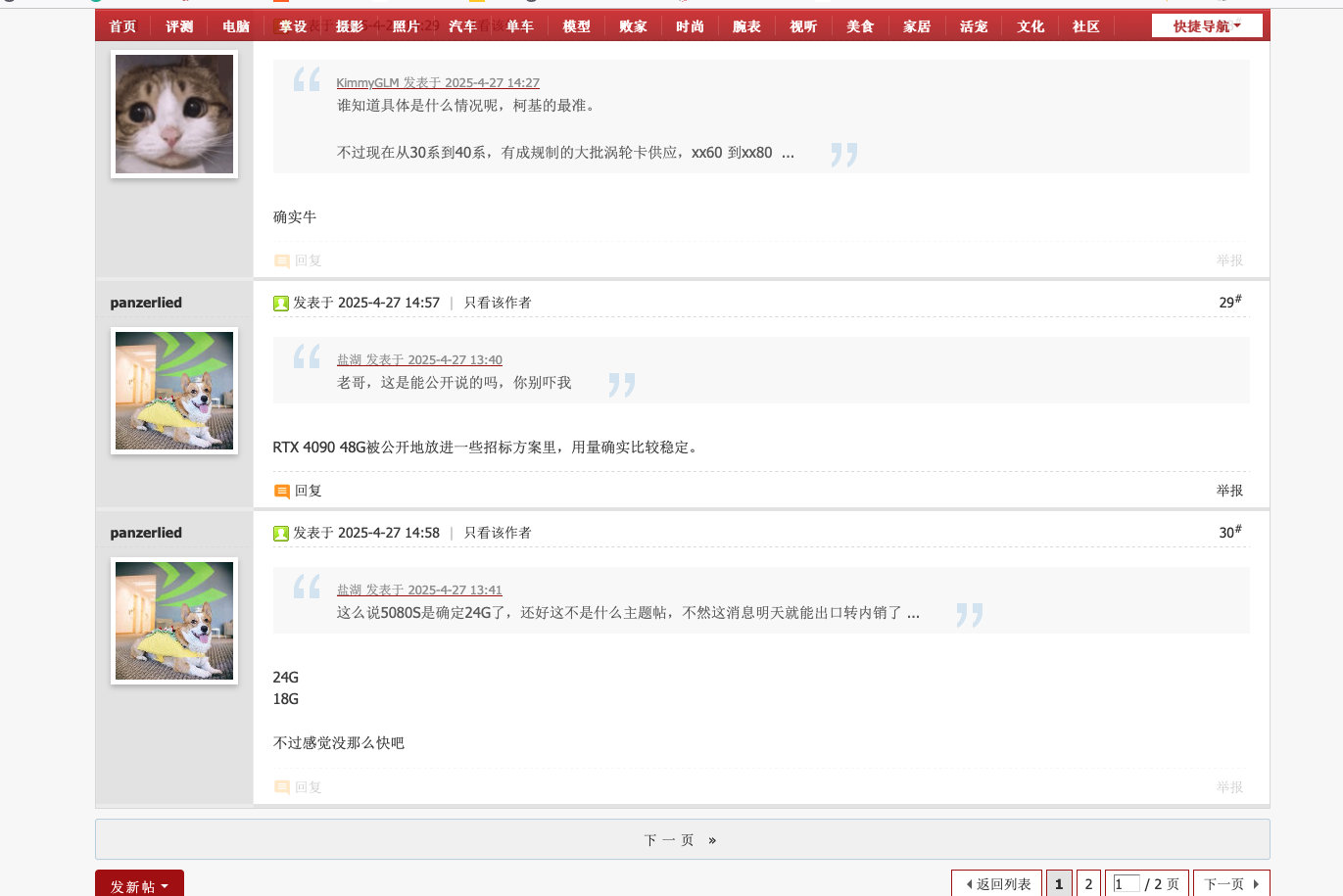Open panzerlied's corgi avatar on post 29
Viewport: 1343px width, 896px height.
174,391
